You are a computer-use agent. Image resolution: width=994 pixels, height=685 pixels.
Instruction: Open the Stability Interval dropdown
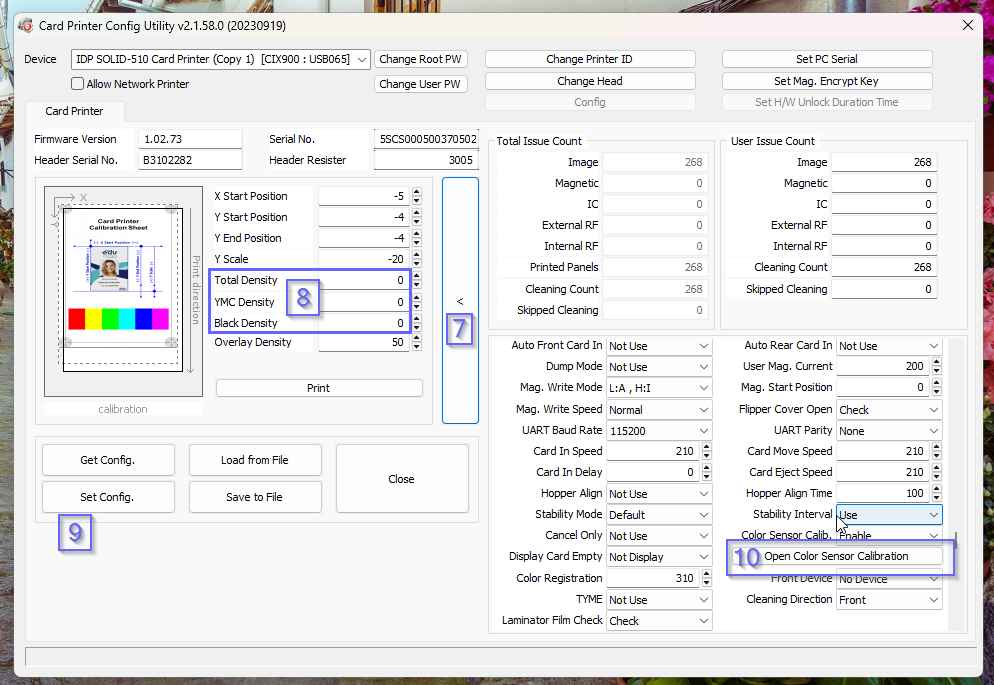tap(889, 515)
